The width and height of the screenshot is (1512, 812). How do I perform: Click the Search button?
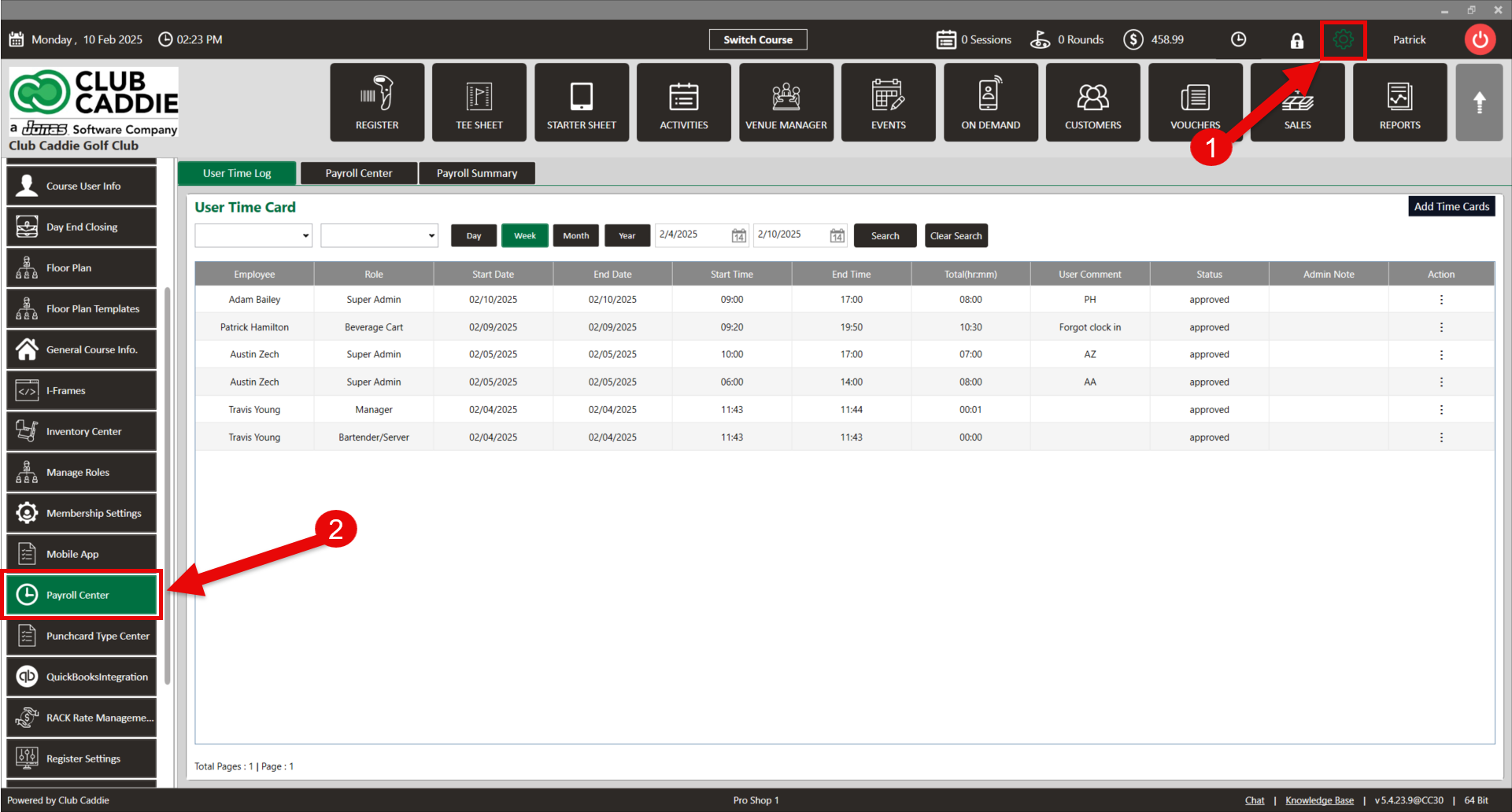tap(885, 236)
